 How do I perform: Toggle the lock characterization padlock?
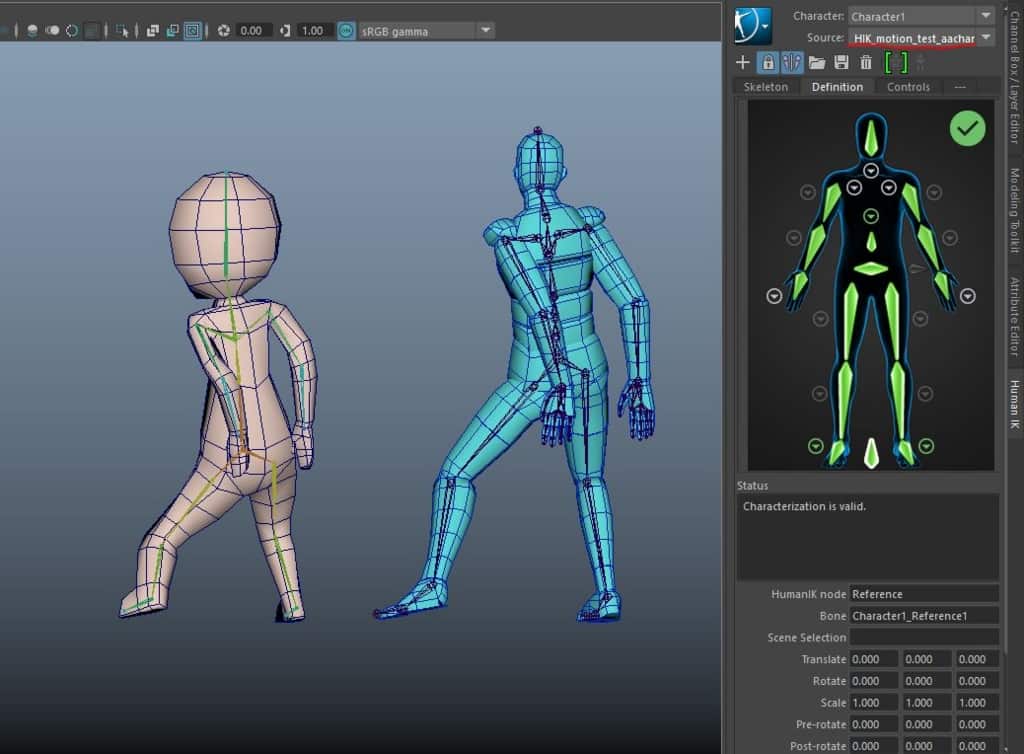[767, 63]
